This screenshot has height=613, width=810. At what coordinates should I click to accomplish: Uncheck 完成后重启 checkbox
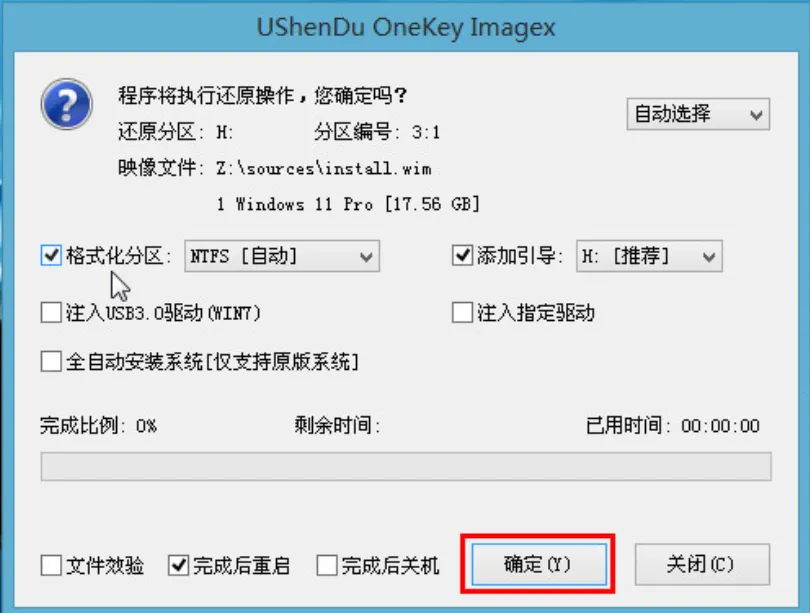pos(178,565)
